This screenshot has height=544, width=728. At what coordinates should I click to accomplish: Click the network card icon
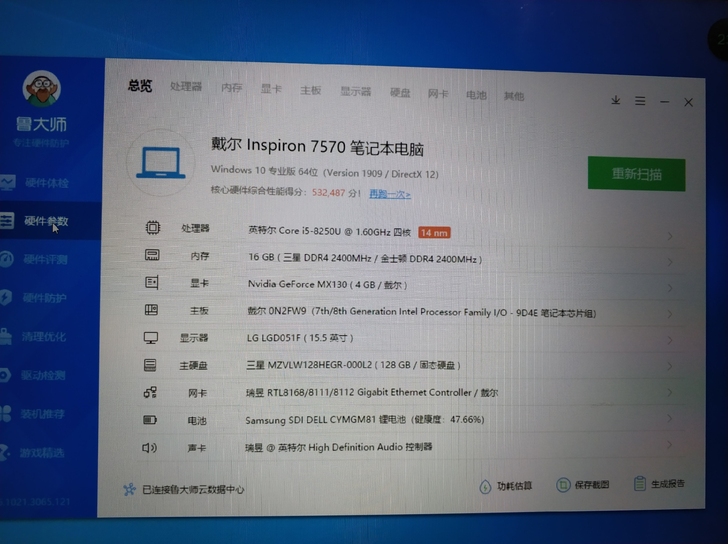(150, 393)
